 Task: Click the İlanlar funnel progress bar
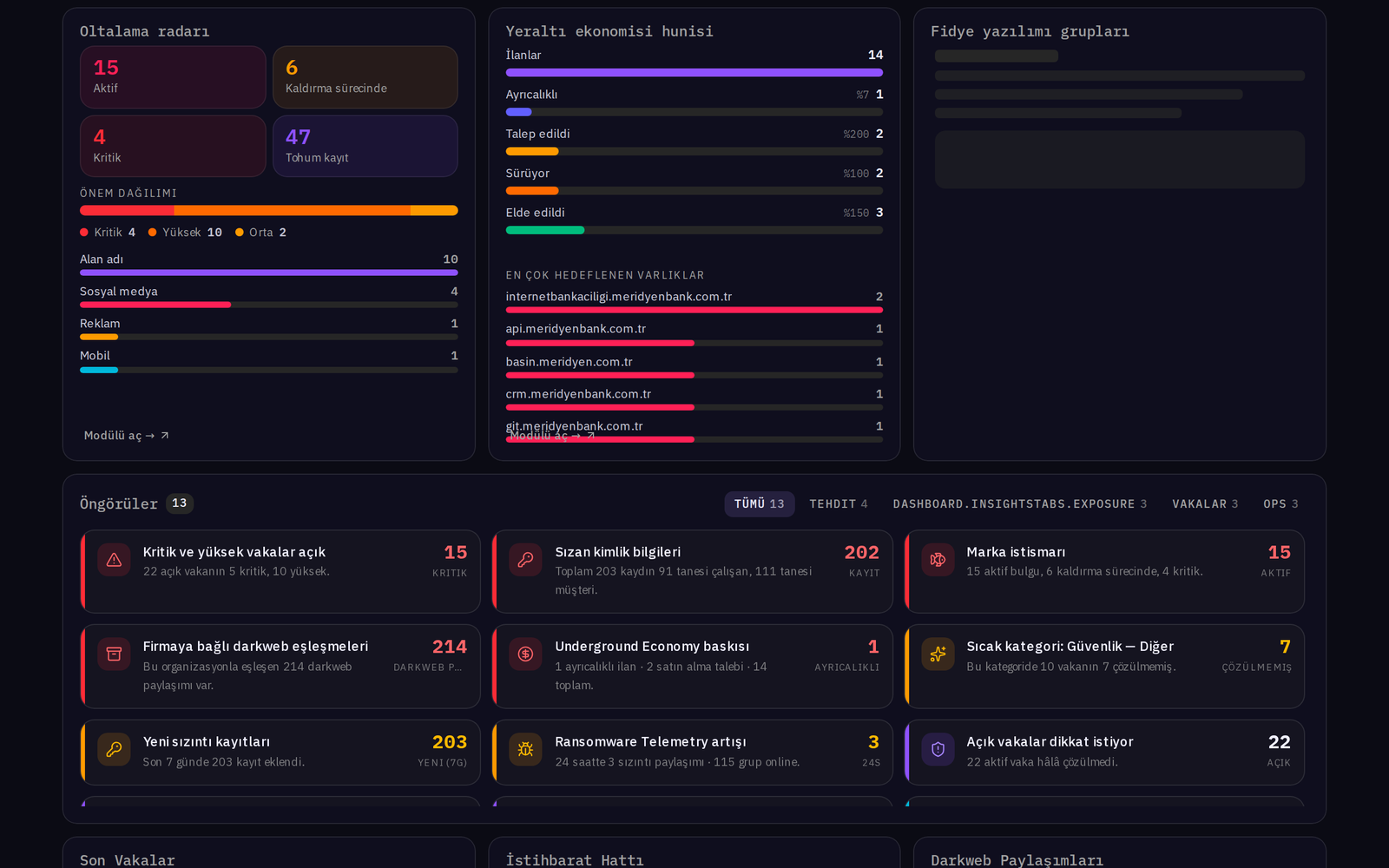[x=694, y=73]
